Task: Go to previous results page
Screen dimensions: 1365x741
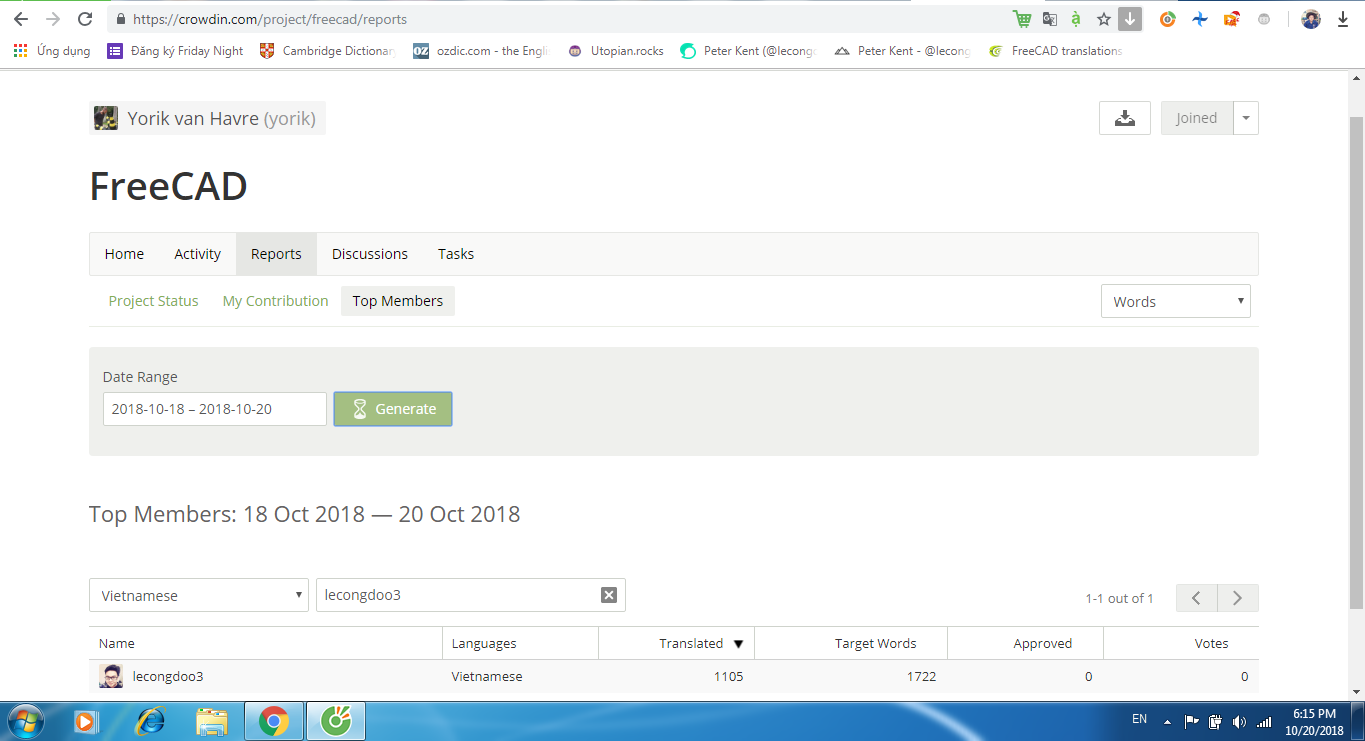Action: click(1197, 598)
